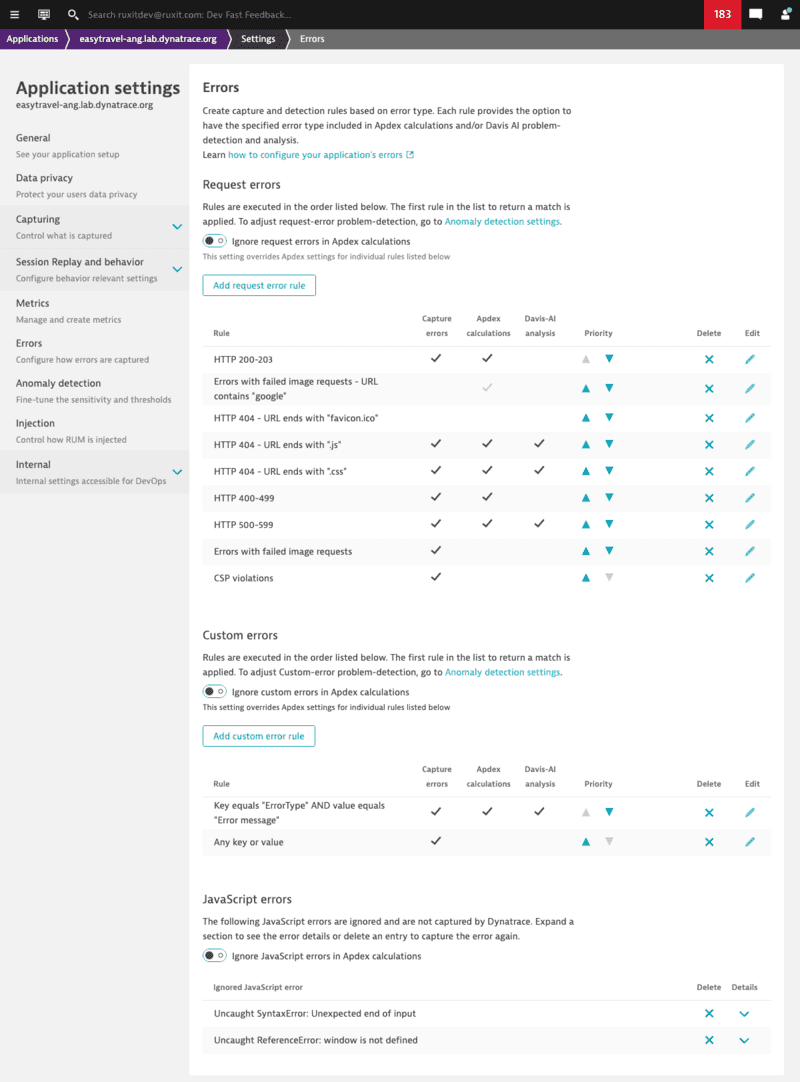The width and height of the screenshot is (800, 1082).
Task: Edit the HTTP 200-203 rule
Action: [751, 359]
